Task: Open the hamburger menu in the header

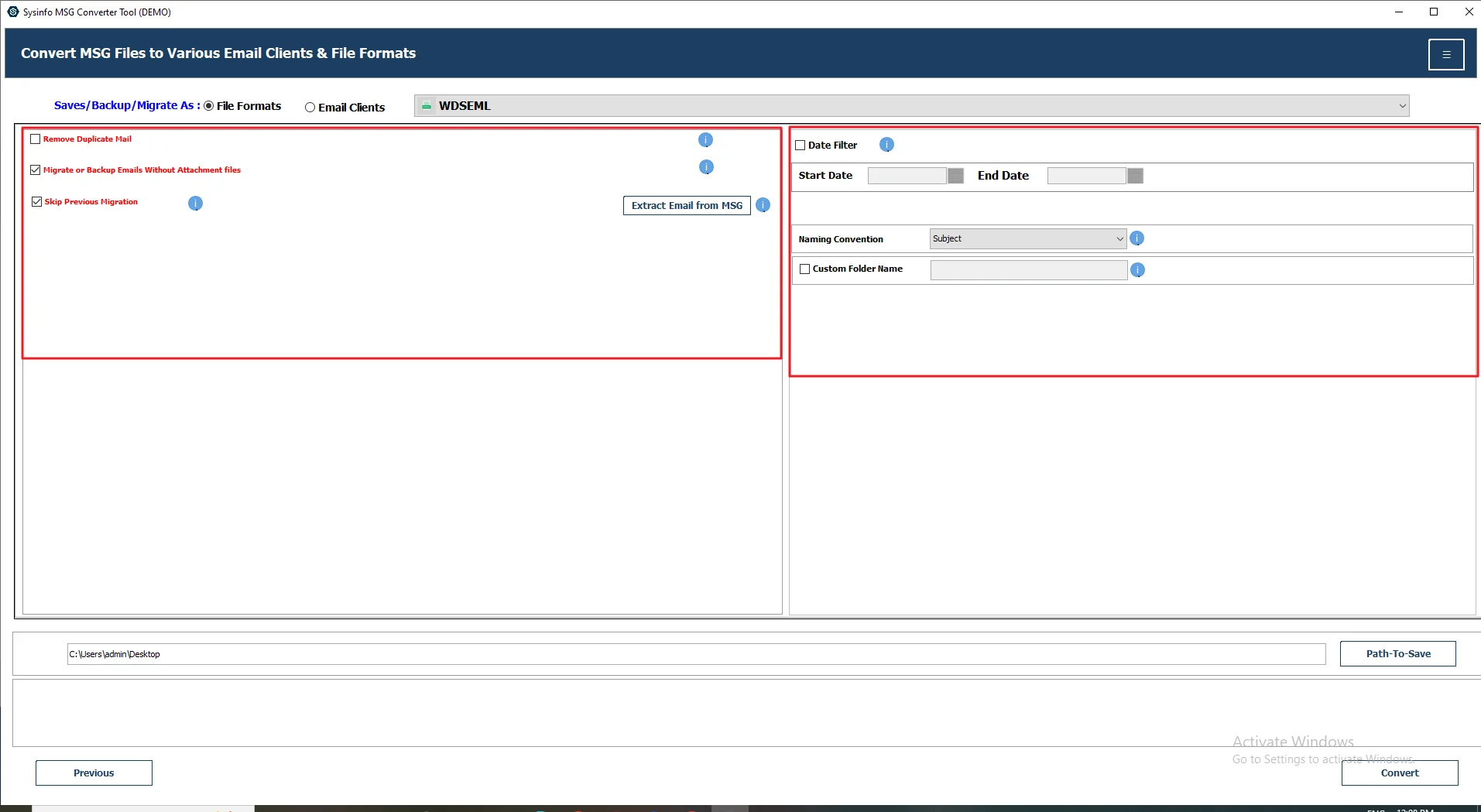Action: tap(1446, 54)
